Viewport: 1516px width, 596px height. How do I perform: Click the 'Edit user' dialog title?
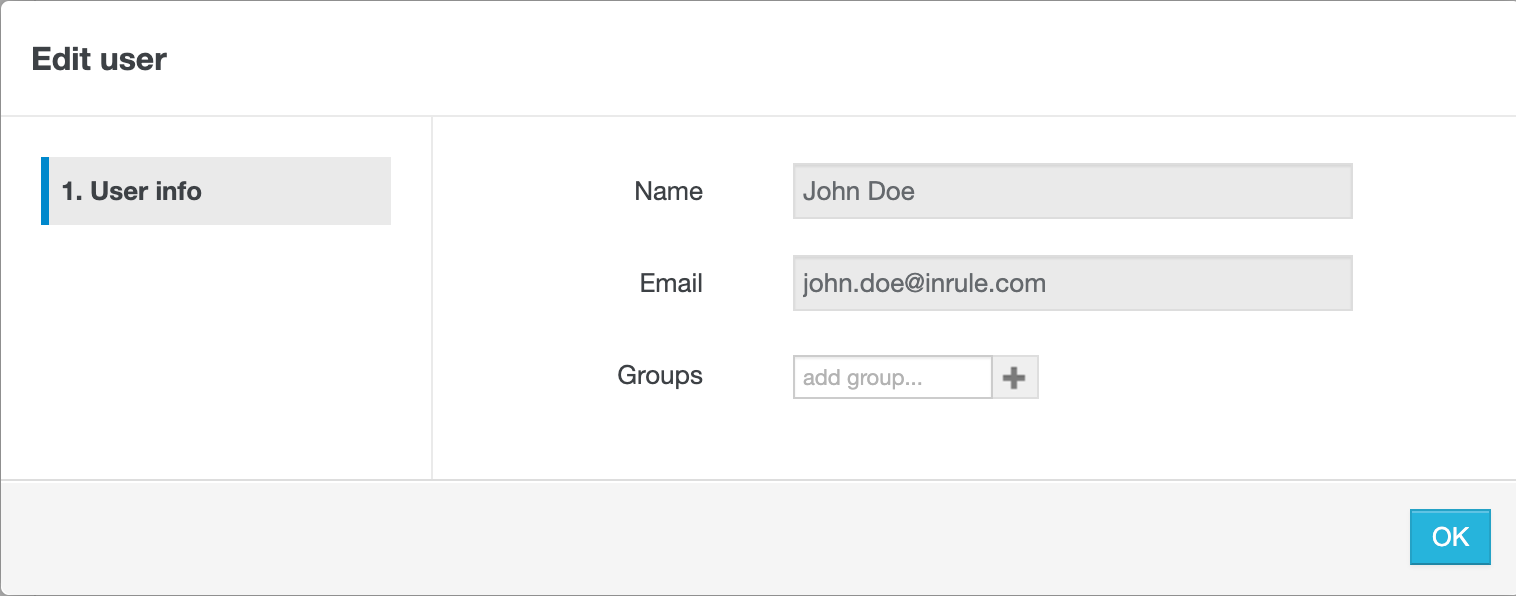(x=99, y=59)
